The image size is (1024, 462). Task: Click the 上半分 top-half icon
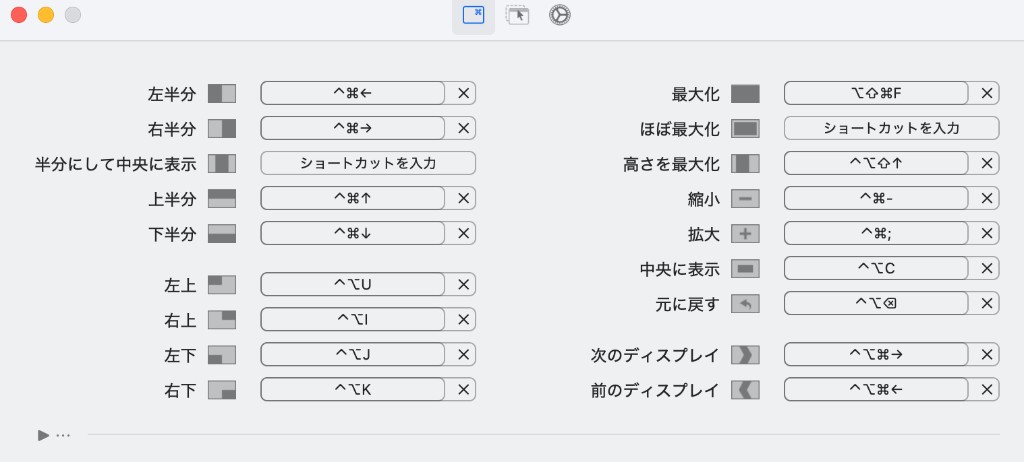(x=222, y=198)
